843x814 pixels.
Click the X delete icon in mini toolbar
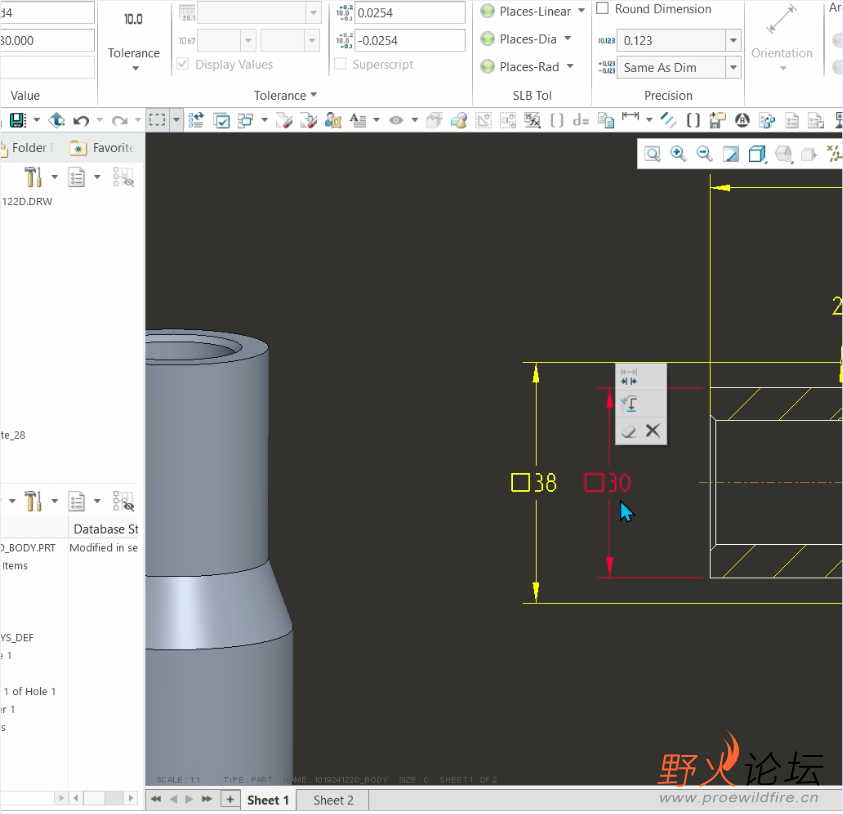pyautogui.click(x=653, y=431)
